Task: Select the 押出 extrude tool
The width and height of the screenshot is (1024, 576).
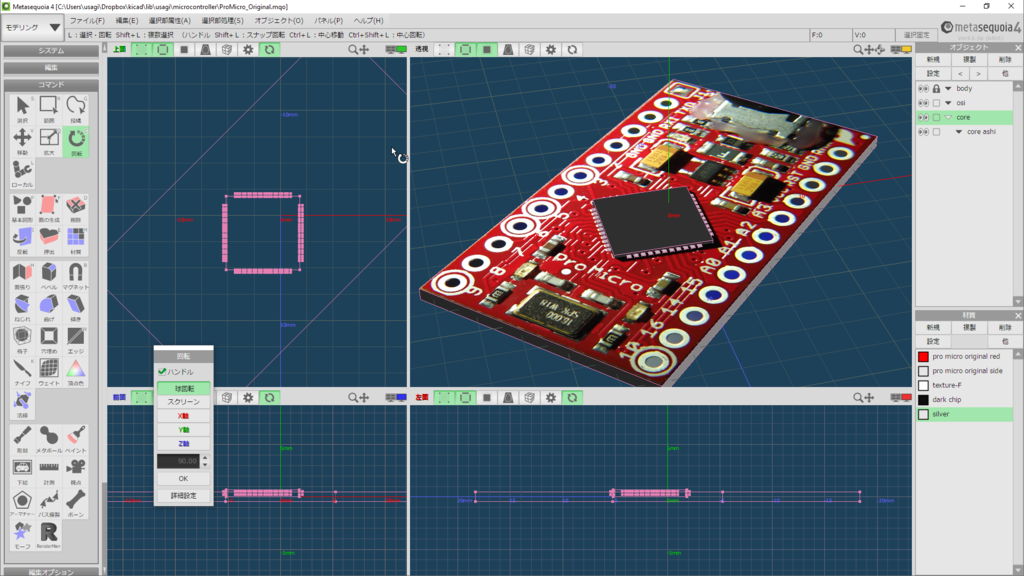Action: point(49,241)
